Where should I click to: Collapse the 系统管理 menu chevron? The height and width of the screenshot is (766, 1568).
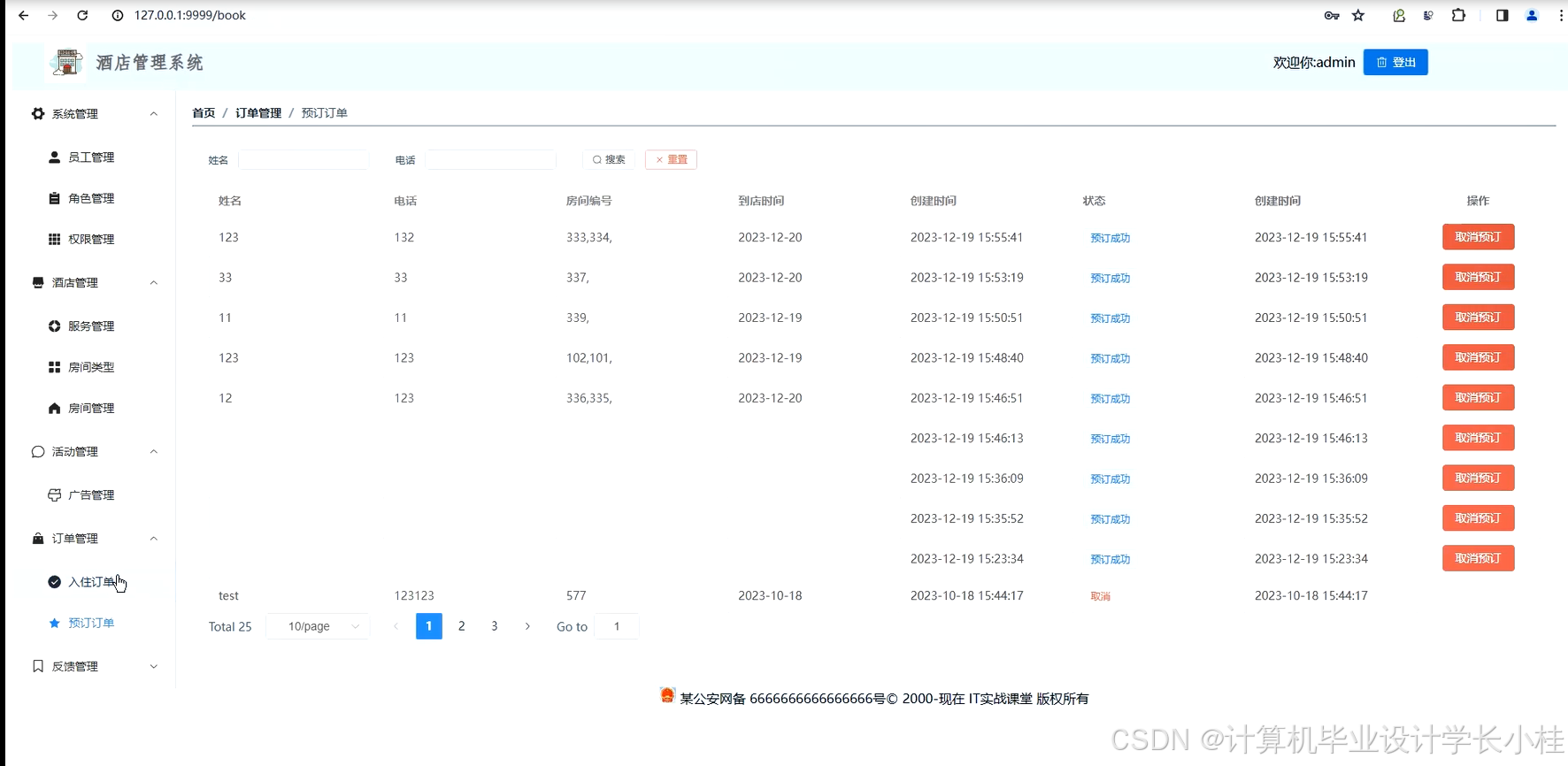154,114
